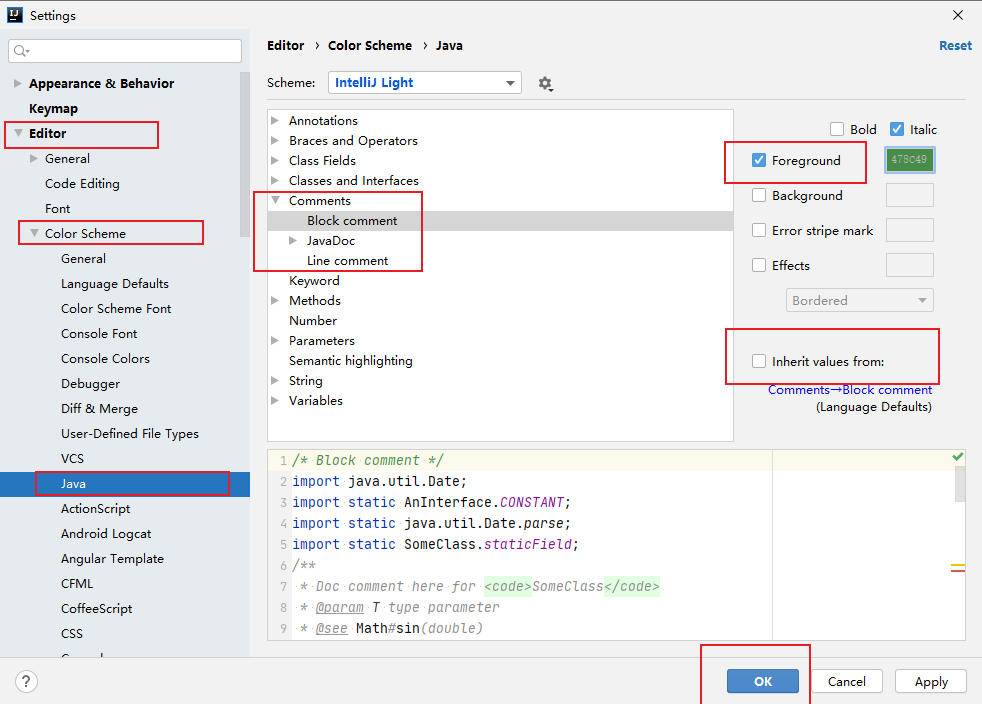Click the empty Effects color swatch
Viewport: 982px width, 704px height.
coord(909,265)
